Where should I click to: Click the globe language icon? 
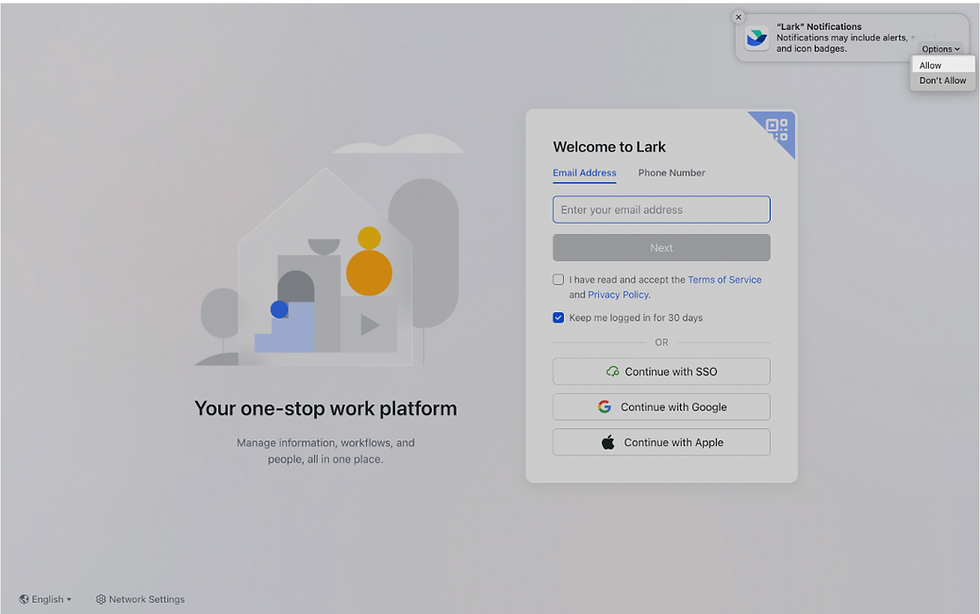24,599
